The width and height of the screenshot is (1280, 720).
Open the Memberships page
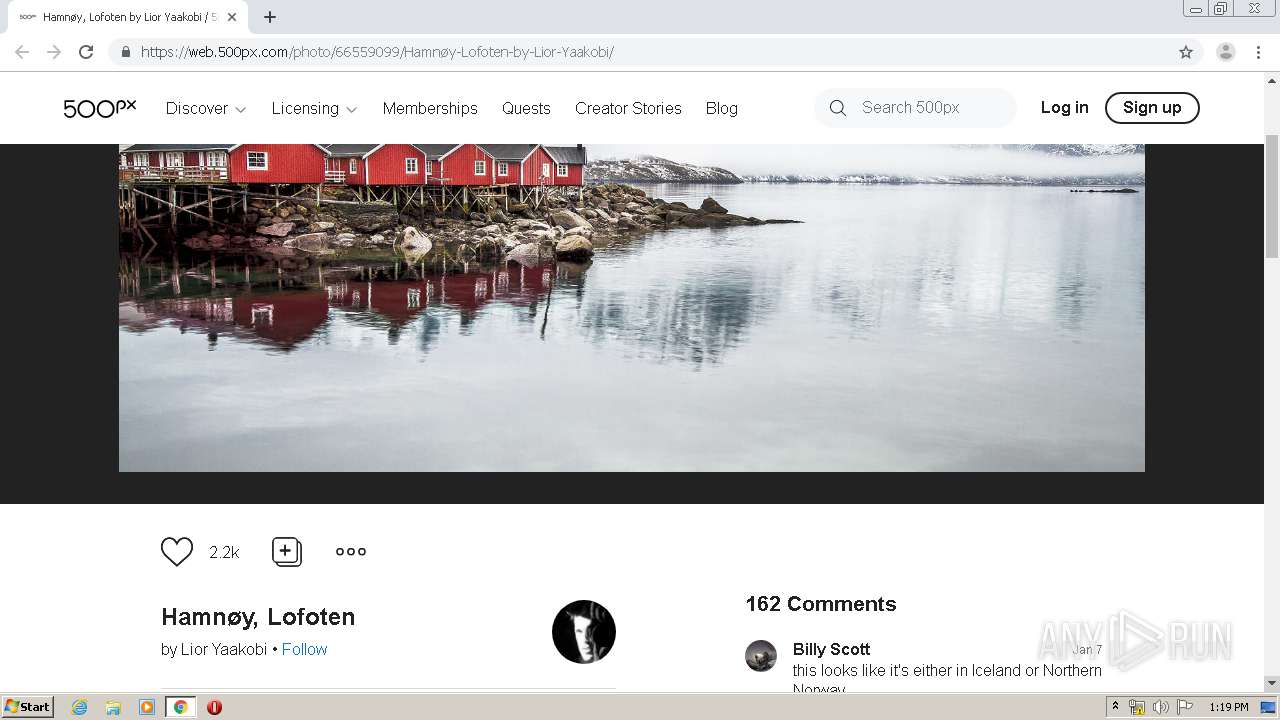pos(430,108)
